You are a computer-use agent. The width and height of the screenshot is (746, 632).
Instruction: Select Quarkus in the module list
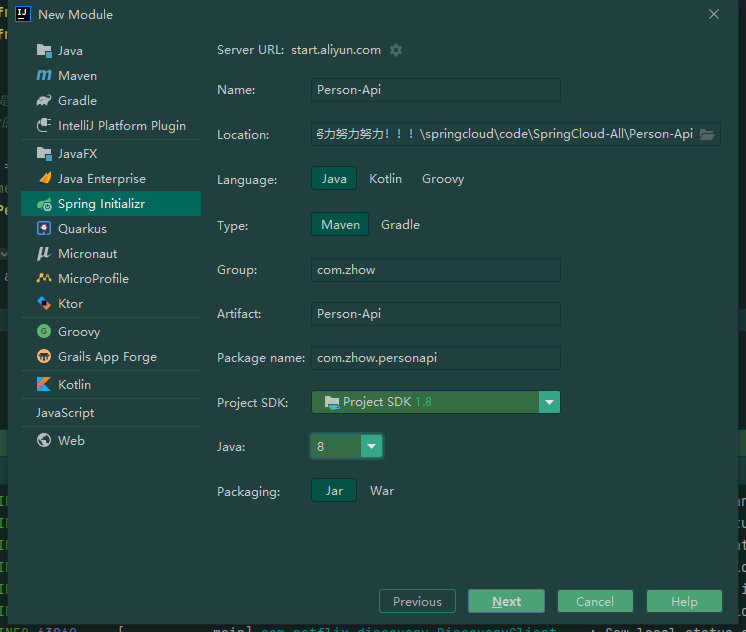click(111, 228)
